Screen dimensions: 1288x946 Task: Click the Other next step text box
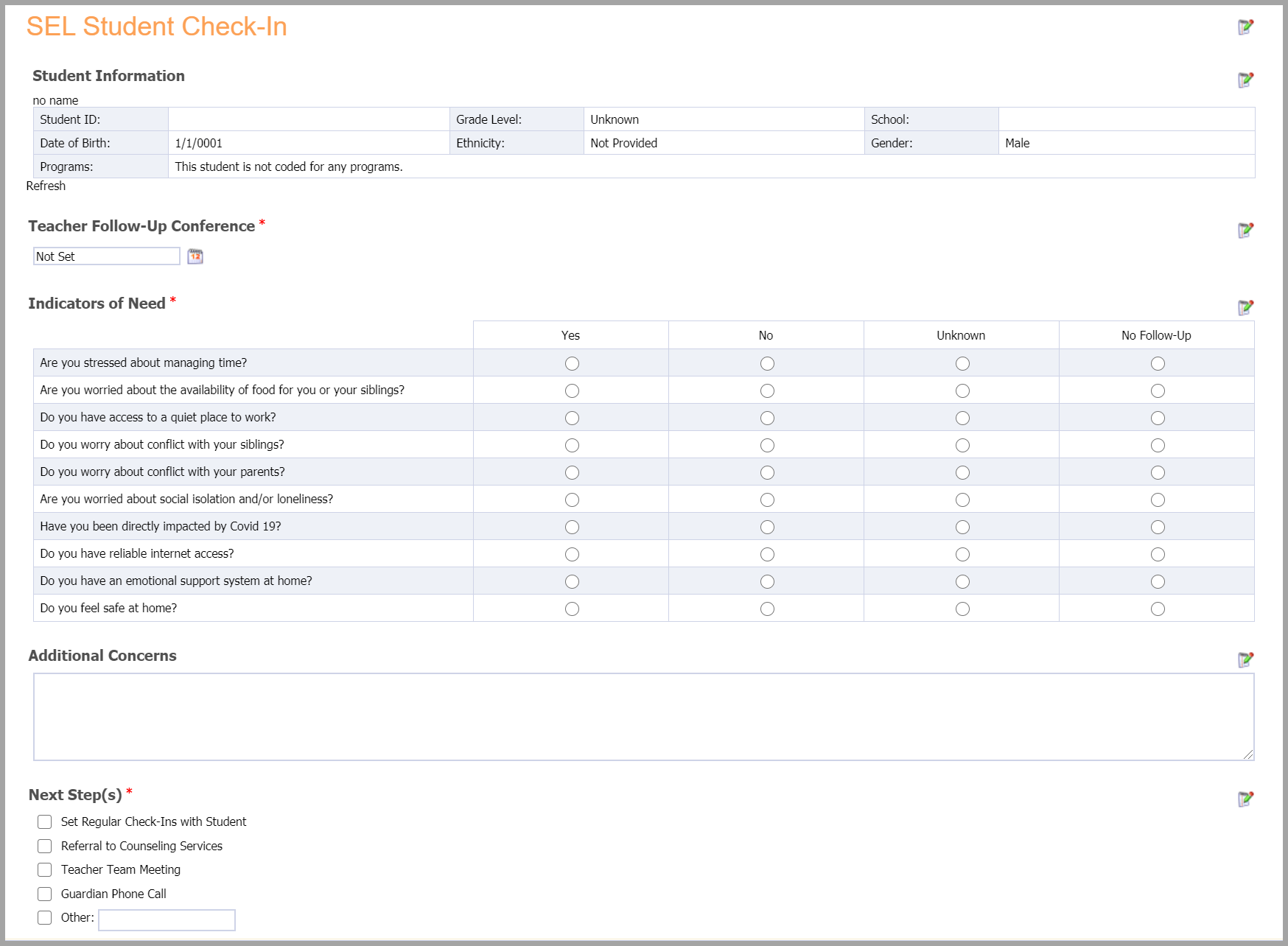[x=167, y=920]
